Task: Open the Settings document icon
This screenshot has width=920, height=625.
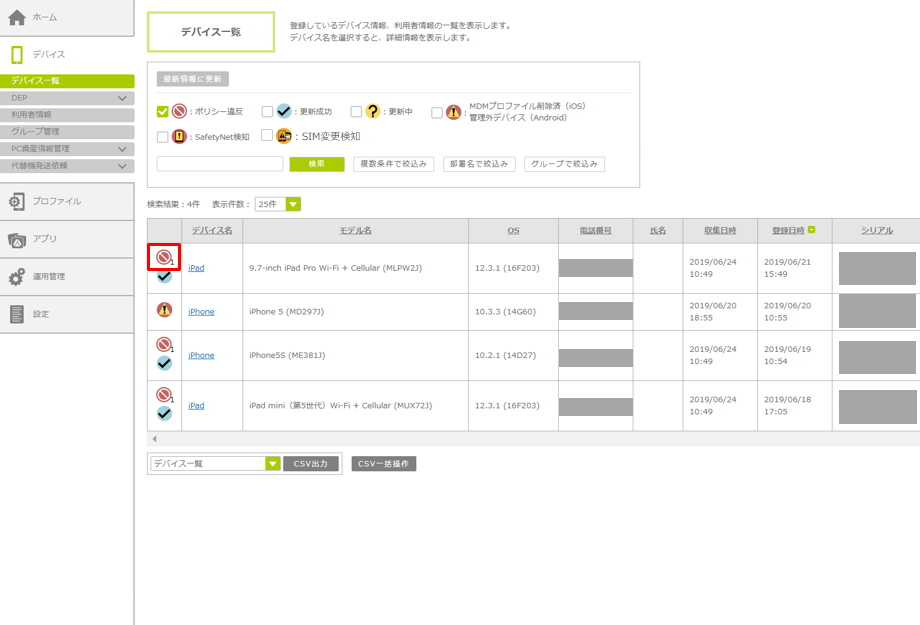Action: pyautogui.click(x=17, y=314)
